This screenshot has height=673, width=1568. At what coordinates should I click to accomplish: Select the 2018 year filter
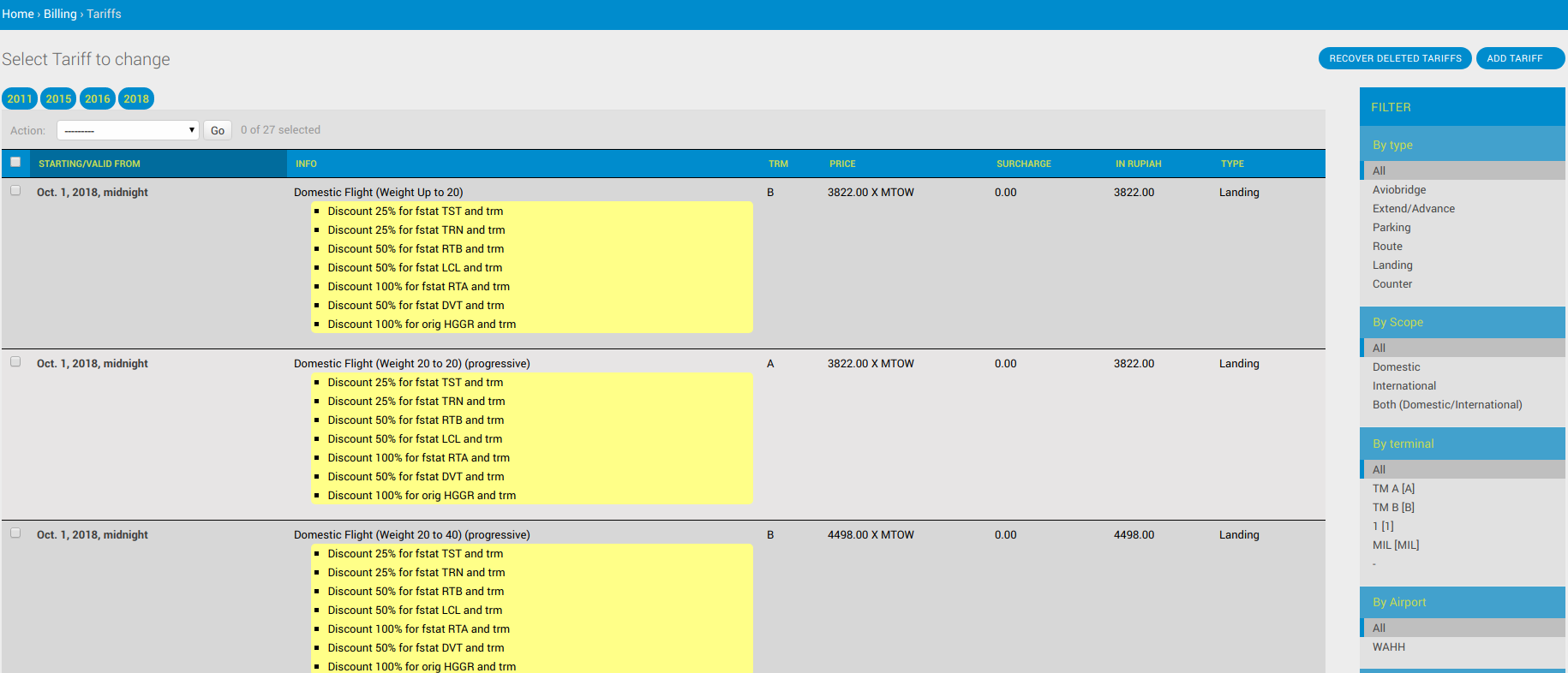click(136, 98)
